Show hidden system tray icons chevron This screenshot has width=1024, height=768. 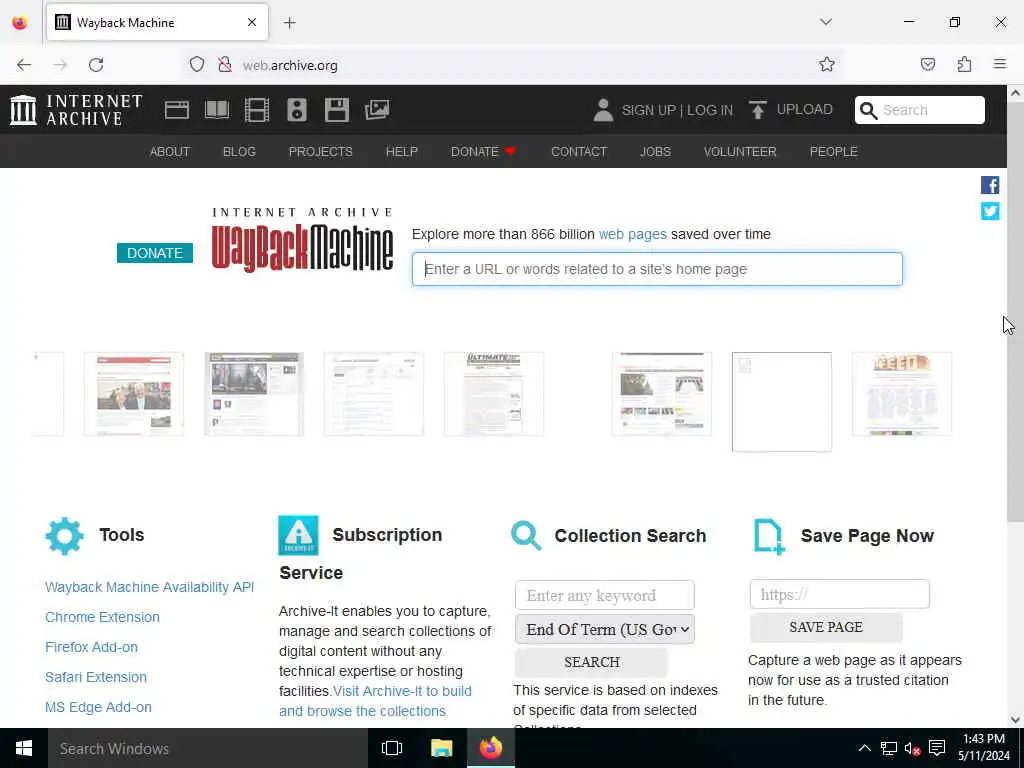(864, 748)
